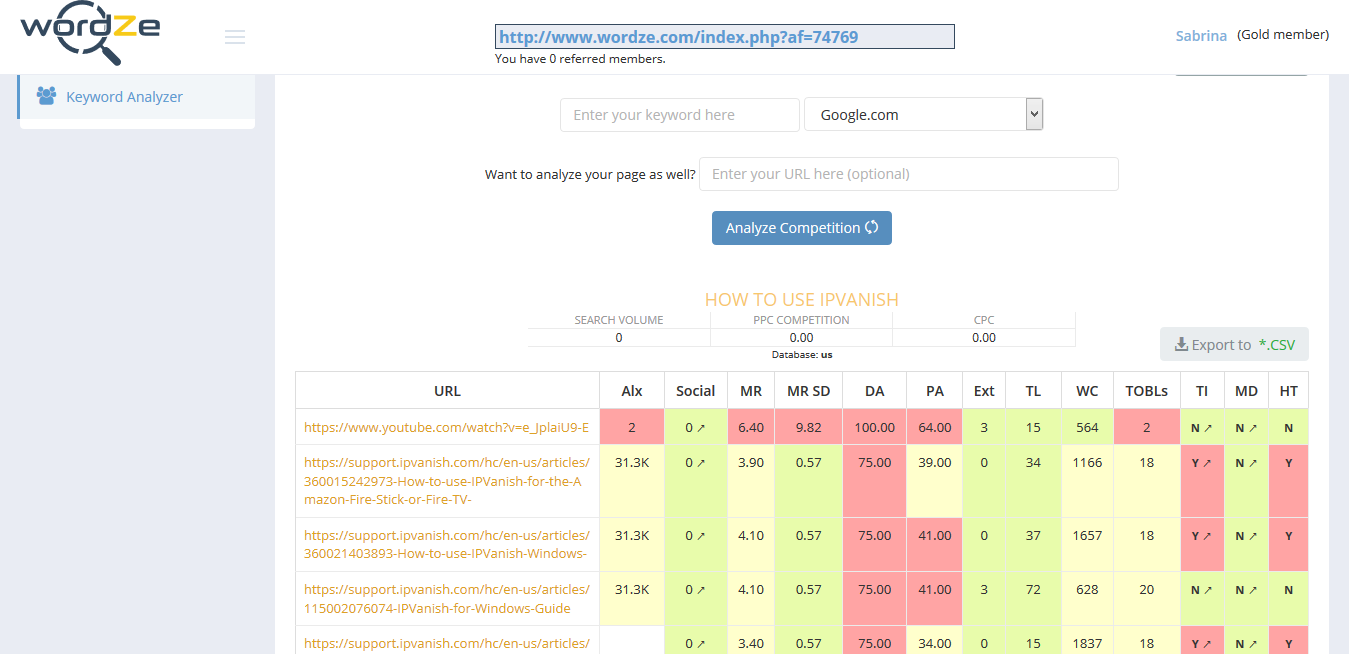Click the HOW TO USE IPVANISH heading
This screenshot has width=1349, height=654.
[802, 300]
